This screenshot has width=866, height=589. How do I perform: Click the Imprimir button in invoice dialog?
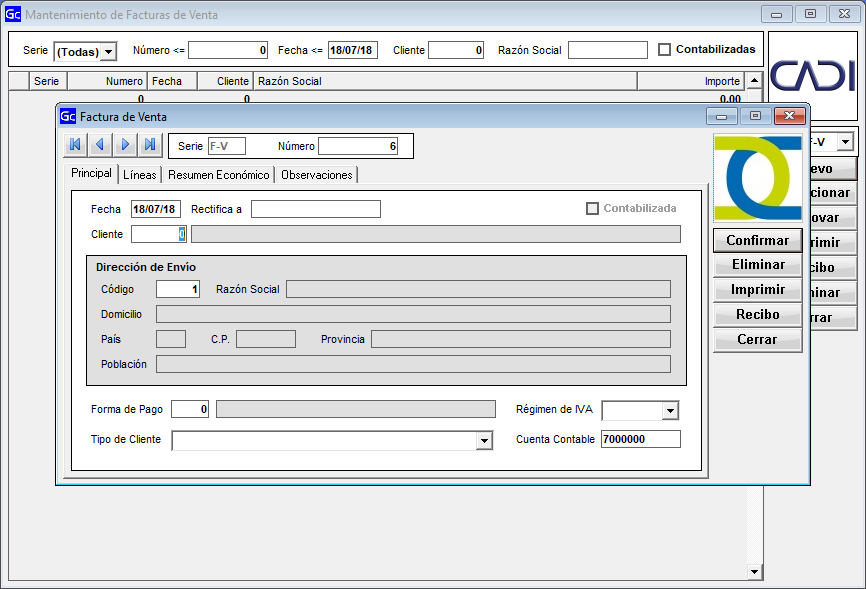click(x=757, y=290)
